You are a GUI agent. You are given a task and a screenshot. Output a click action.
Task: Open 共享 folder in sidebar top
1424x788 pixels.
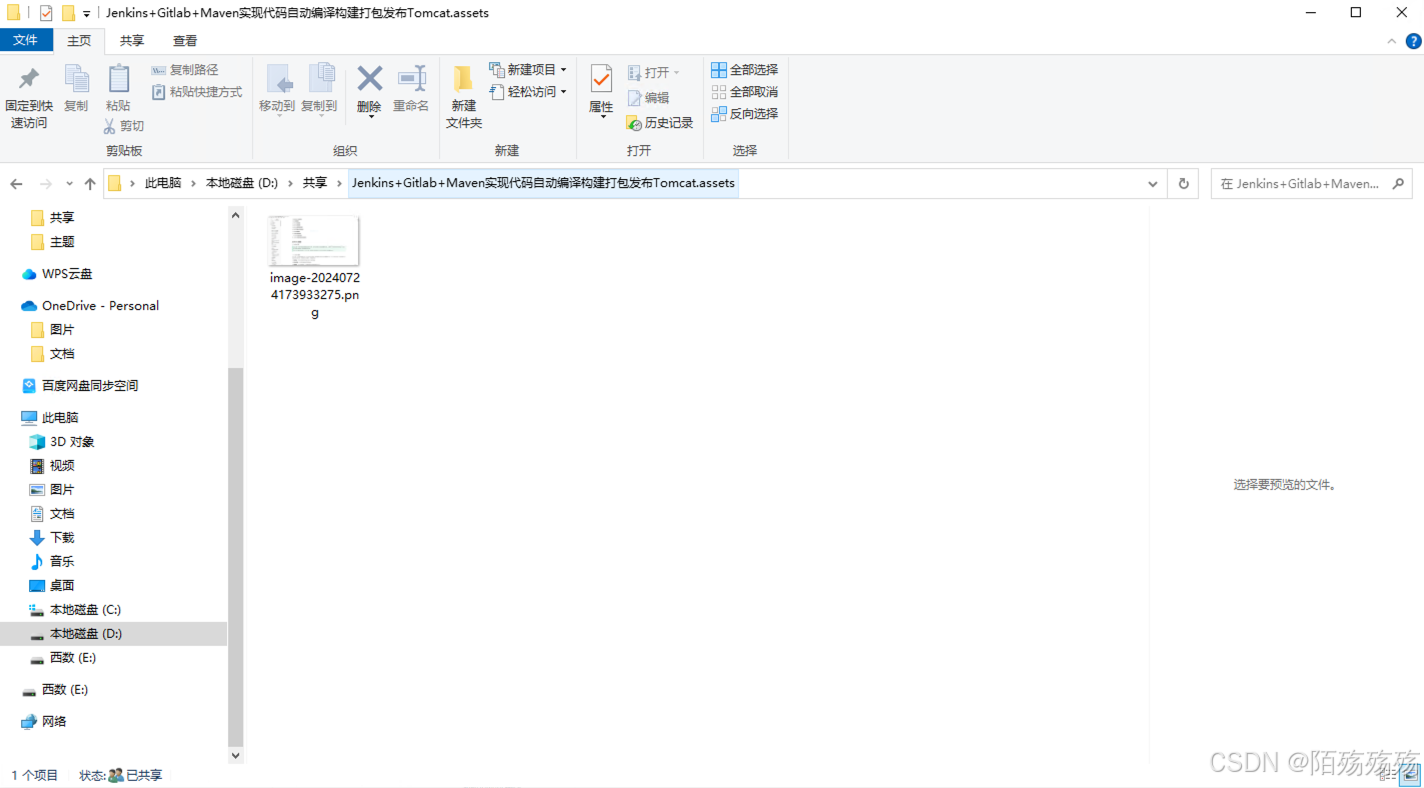[62, 217]
